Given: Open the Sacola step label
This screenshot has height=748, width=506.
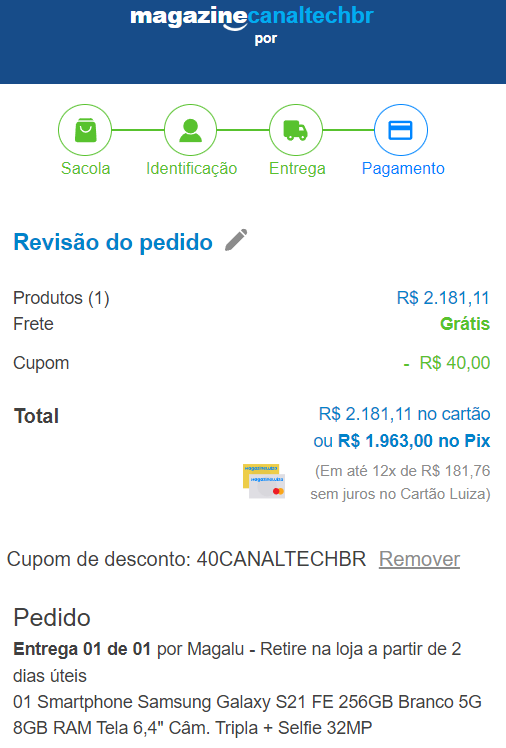Looking at the screenshot, I should click(x=85, y=168).
